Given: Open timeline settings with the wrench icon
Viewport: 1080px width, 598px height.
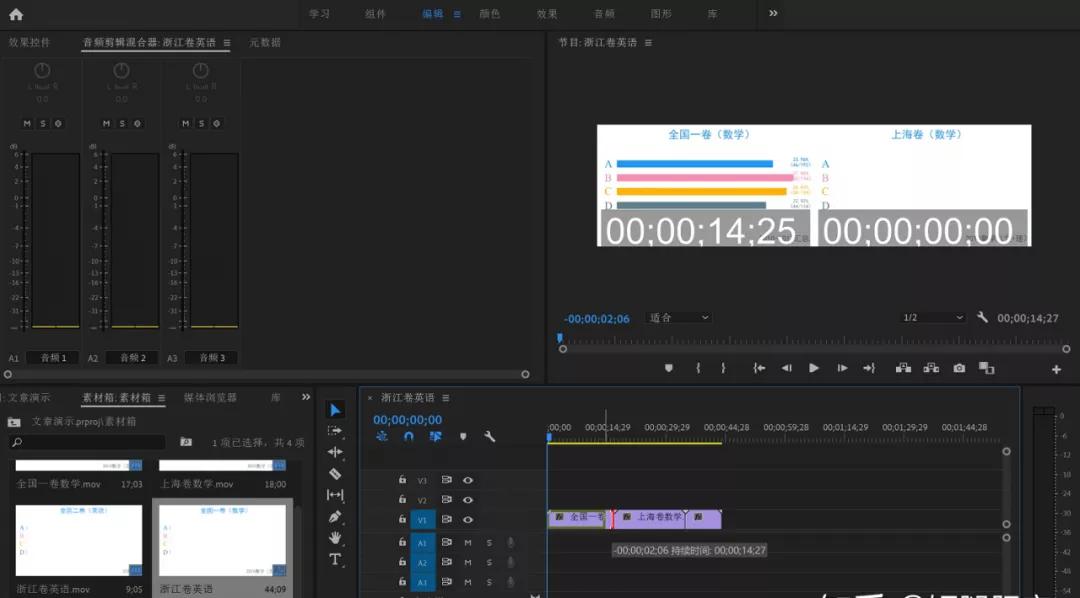Looking at the screenshot, I should [x=490, y=436].
